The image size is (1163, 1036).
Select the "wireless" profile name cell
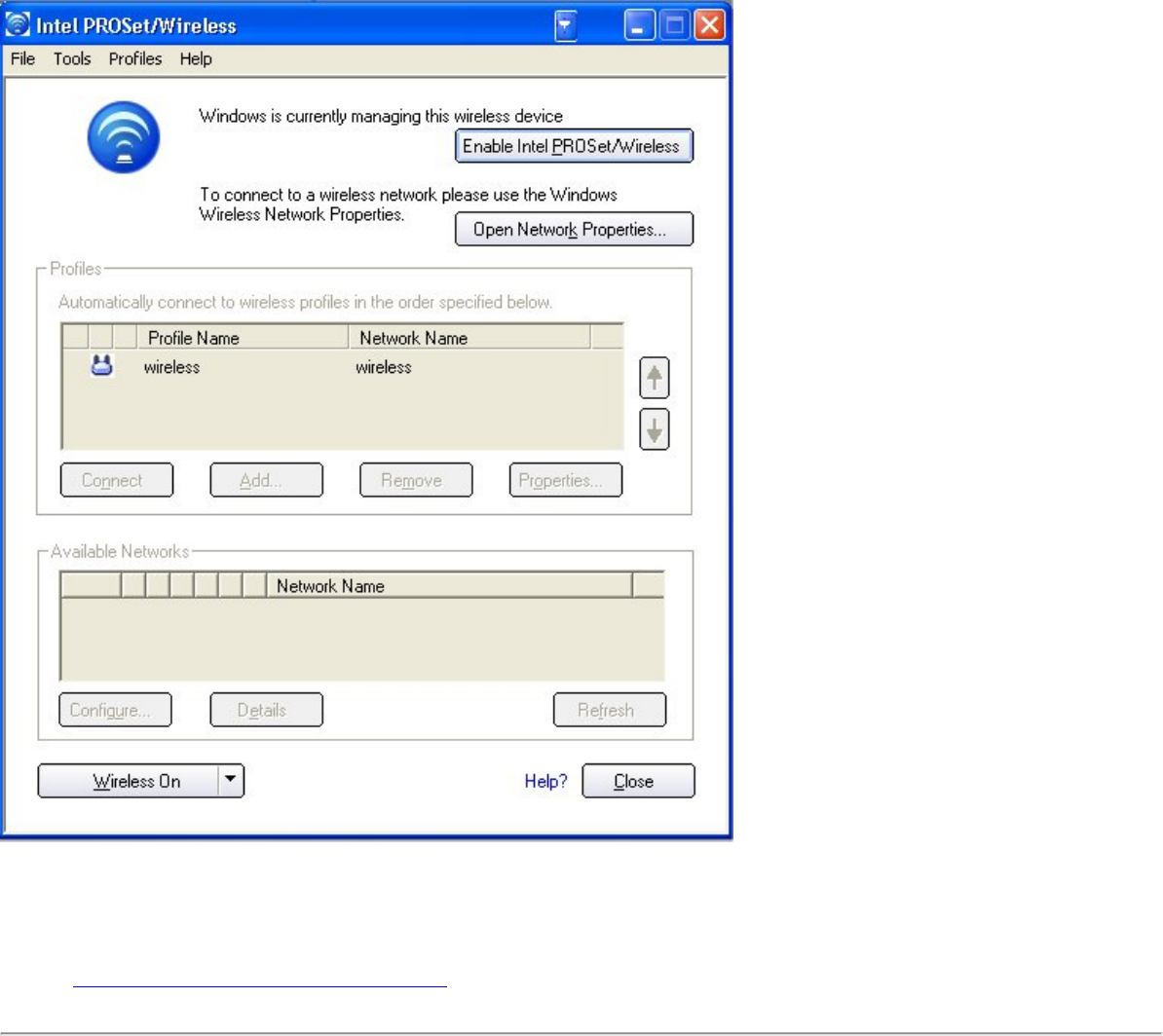172,367
